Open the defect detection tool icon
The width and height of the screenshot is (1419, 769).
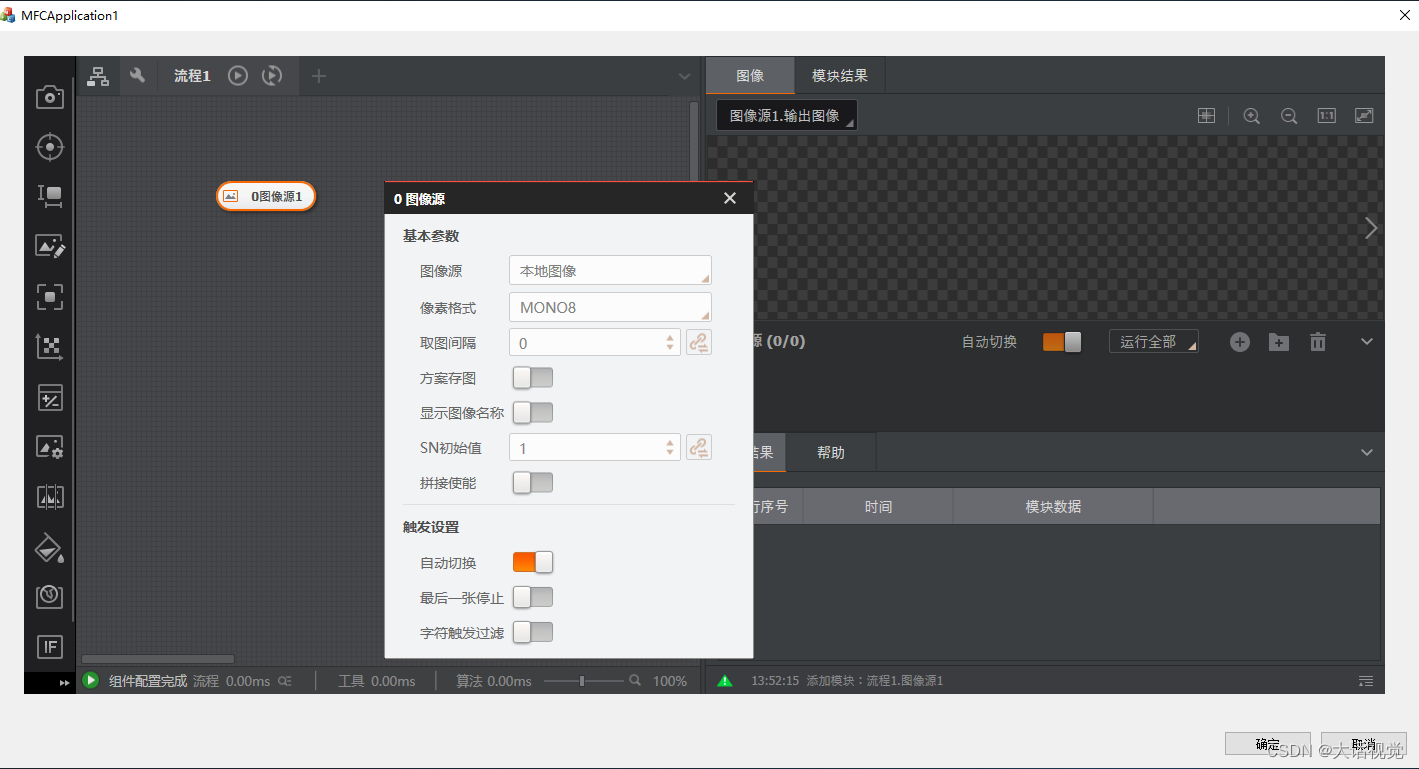tap(50, 597)
